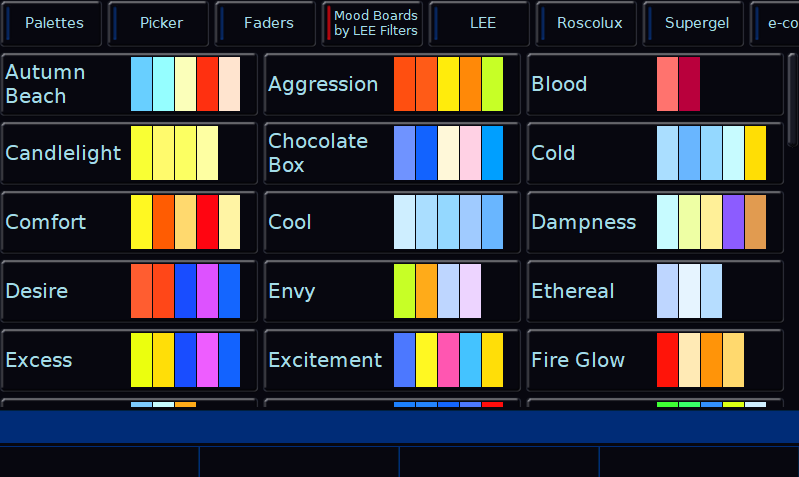Select the Supergel tab
The image size is (799, 477).
(694, 23)
